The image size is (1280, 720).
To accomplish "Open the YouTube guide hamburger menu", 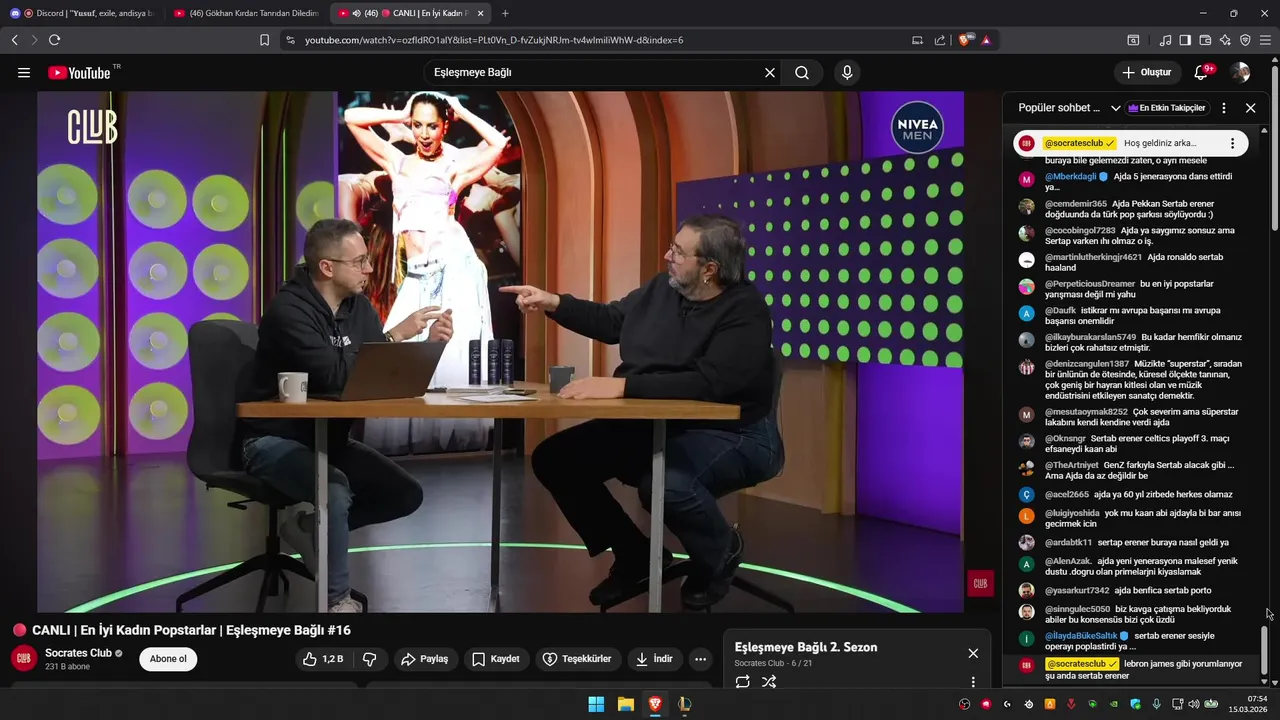I will 24,73.
